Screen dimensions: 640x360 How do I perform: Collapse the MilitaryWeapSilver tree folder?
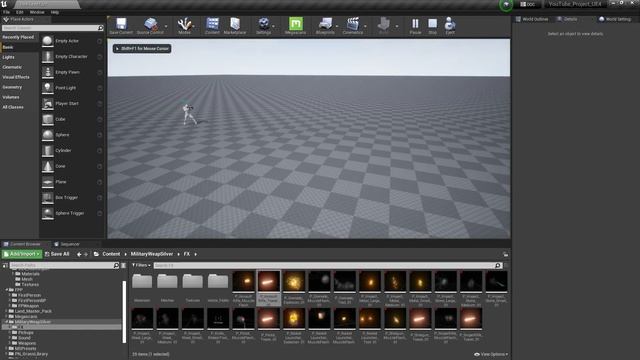[x=7, y=322]
